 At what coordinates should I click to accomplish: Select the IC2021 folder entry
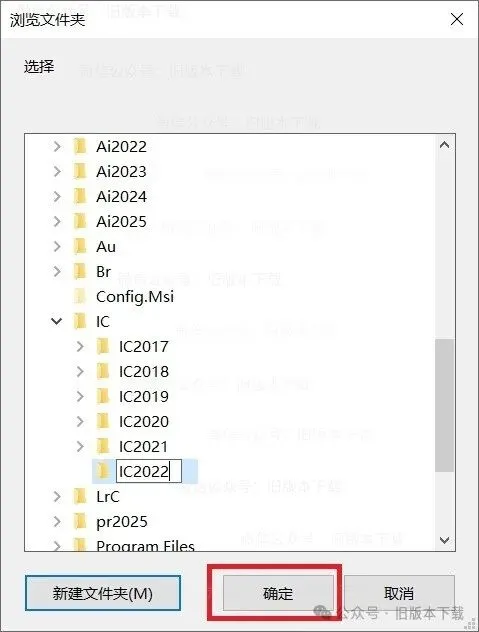(x=144, y=446)
